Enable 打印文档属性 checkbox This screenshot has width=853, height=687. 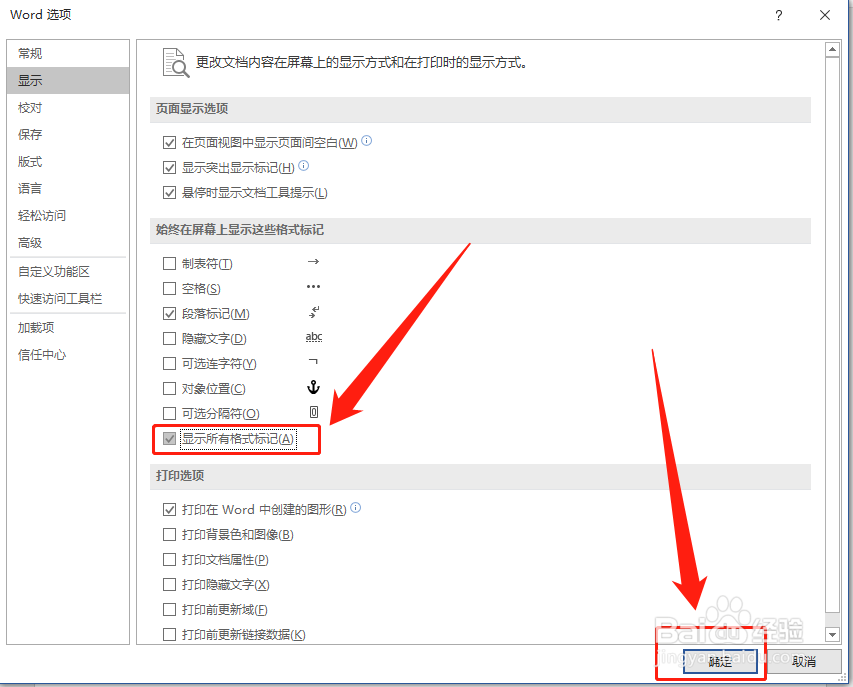tap(169, 560)
